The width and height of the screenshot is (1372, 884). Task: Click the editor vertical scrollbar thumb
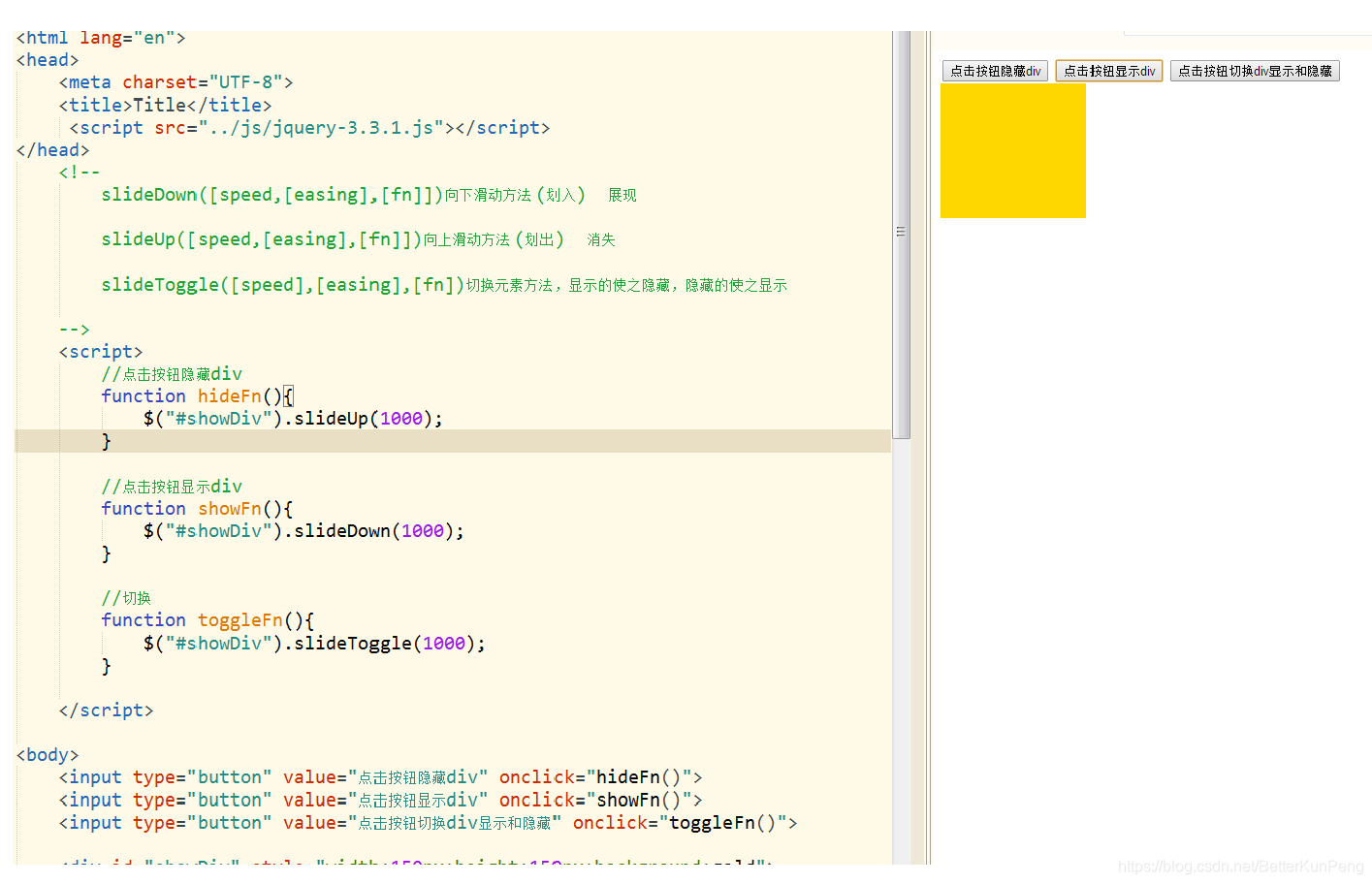(902, 235)
